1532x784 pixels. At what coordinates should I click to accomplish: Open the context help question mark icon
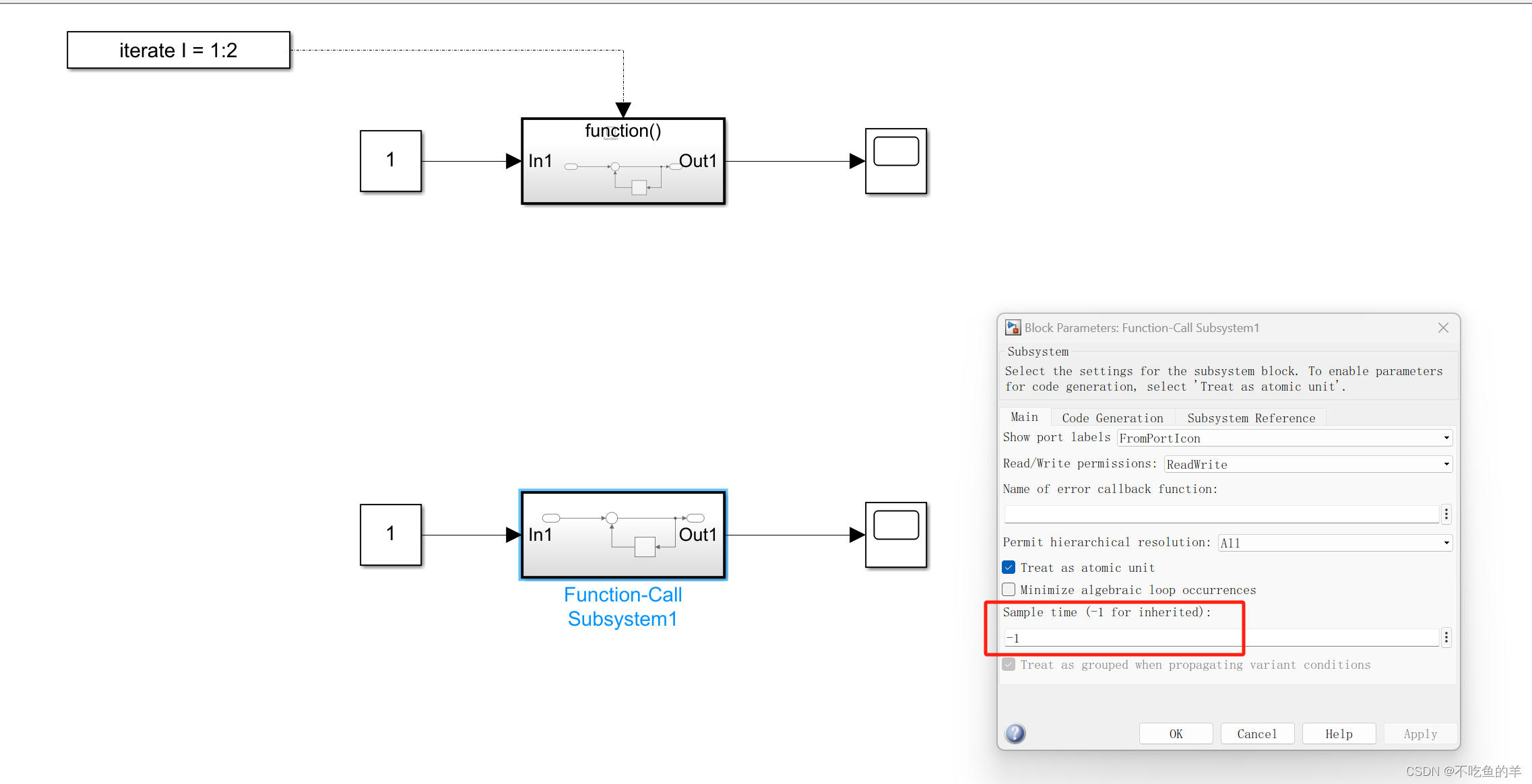point(1015,733)
